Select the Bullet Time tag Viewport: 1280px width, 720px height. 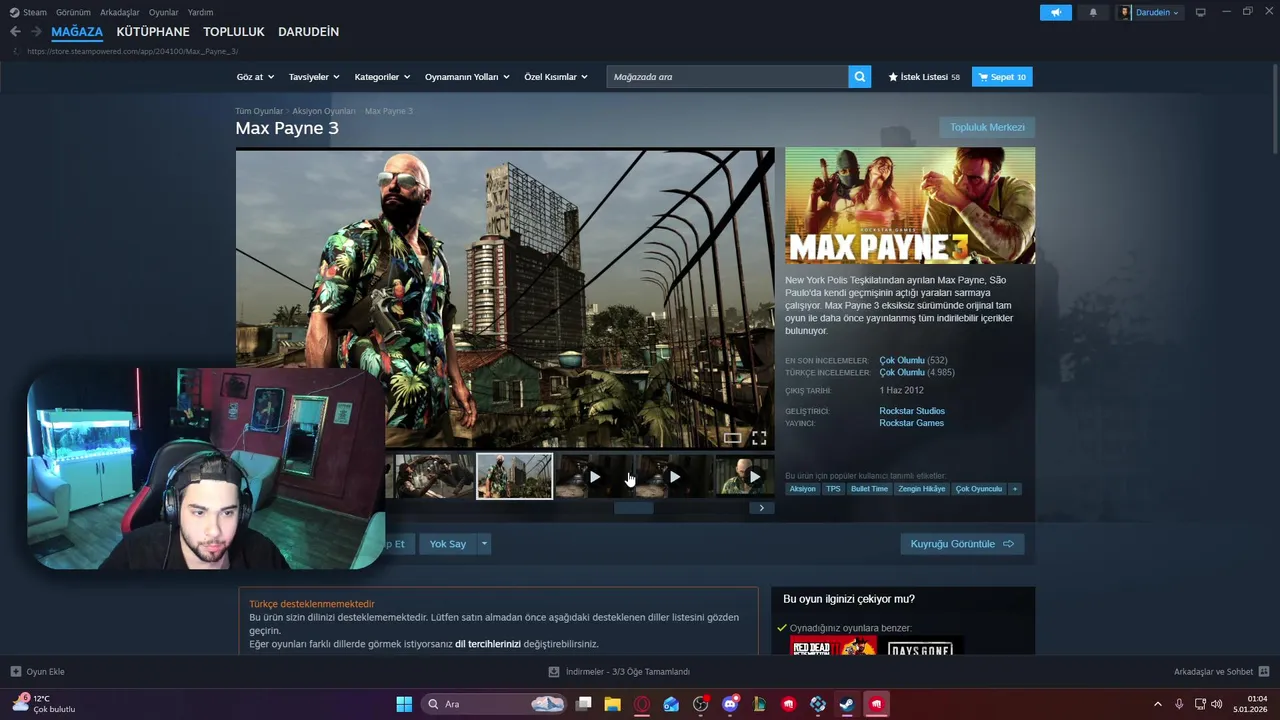(x=869, y=489)
